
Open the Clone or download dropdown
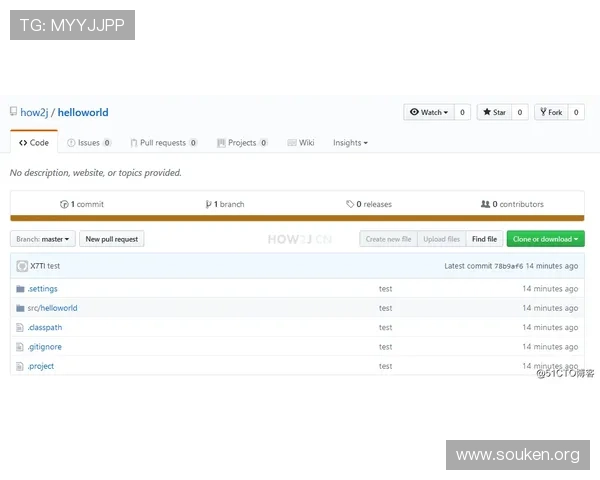545,239
